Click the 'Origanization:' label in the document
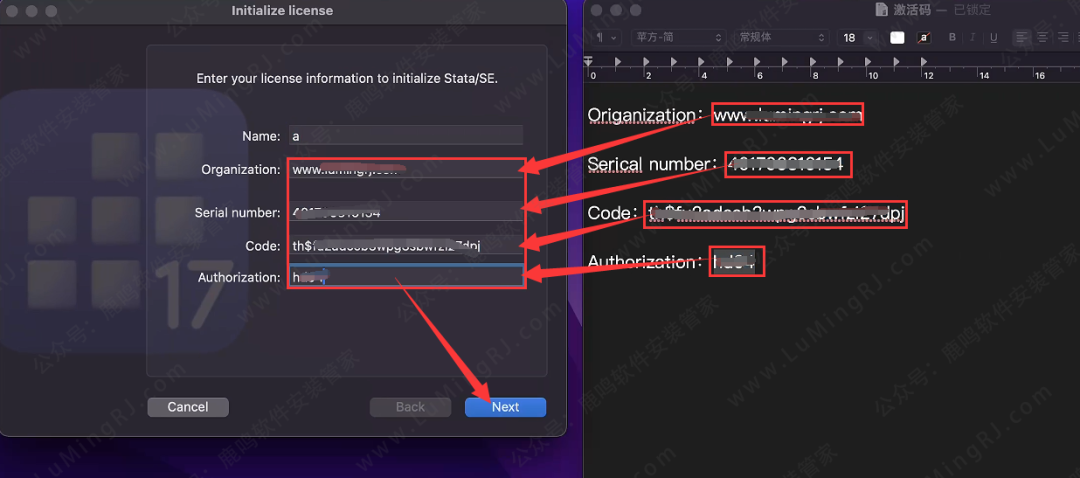Viewport: 1080px width, 478px height. [x=645, y=115]
